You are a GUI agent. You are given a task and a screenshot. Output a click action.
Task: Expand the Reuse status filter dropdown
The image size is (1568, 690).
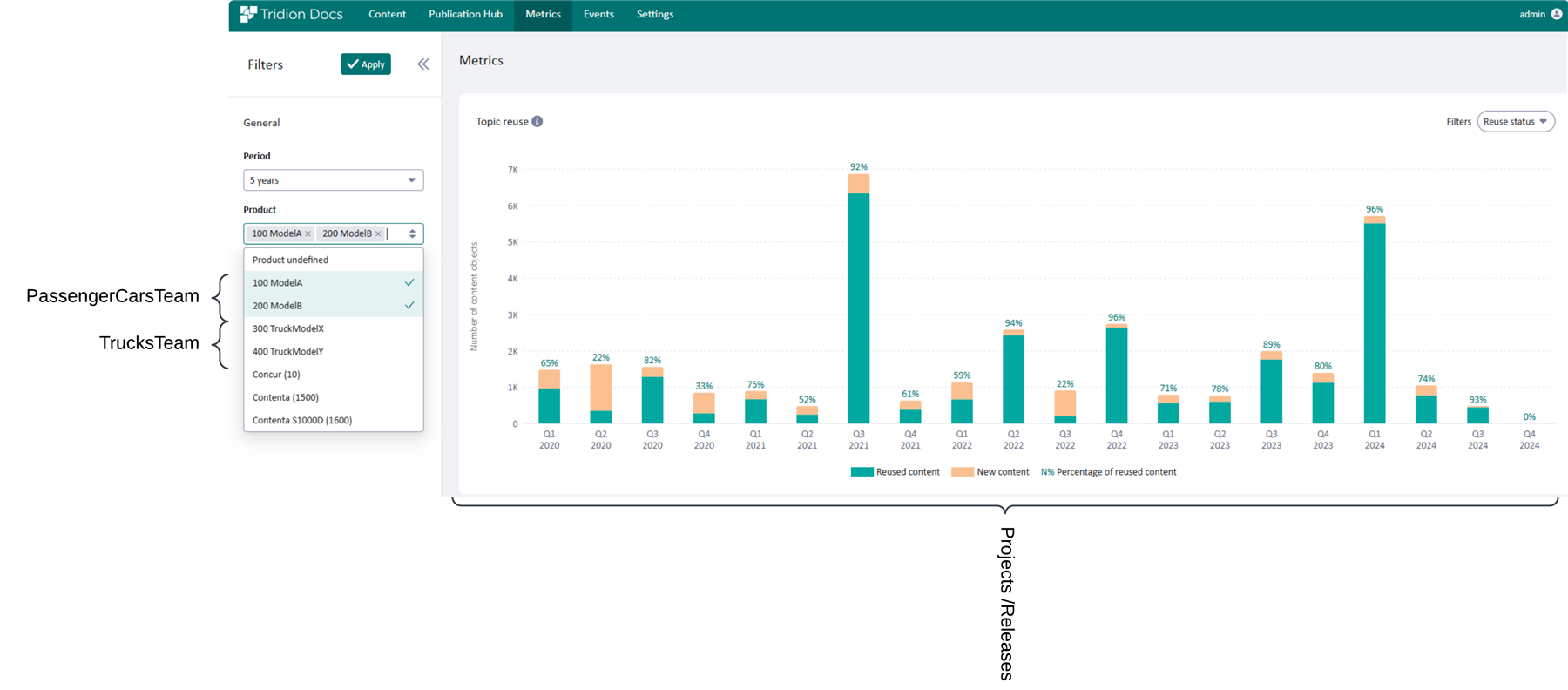1515,122
